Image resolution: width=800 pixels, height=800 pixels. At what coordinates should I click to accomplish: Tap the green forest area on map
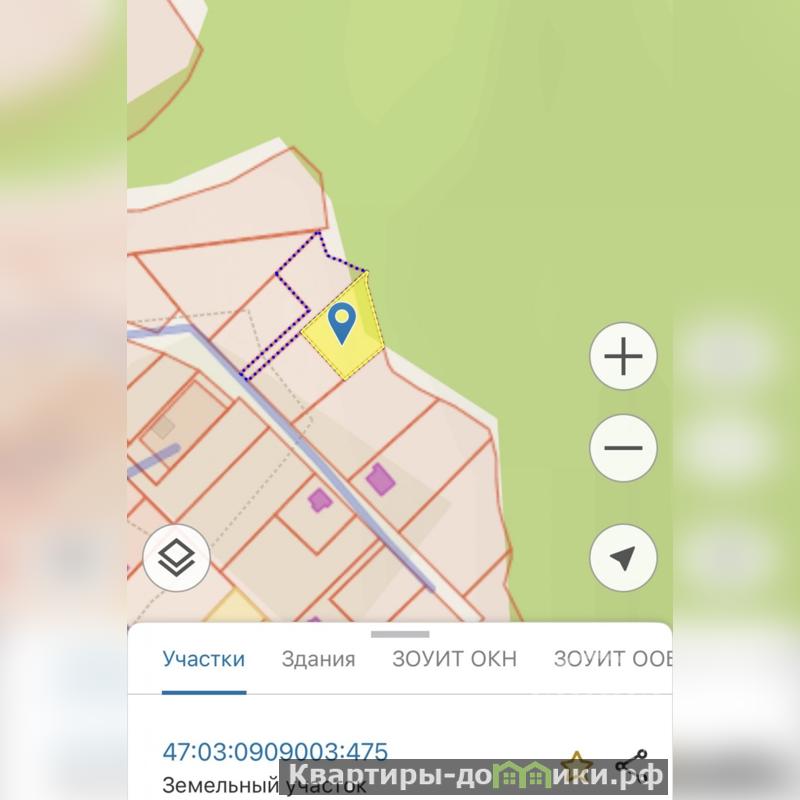(x=510, y=179)
